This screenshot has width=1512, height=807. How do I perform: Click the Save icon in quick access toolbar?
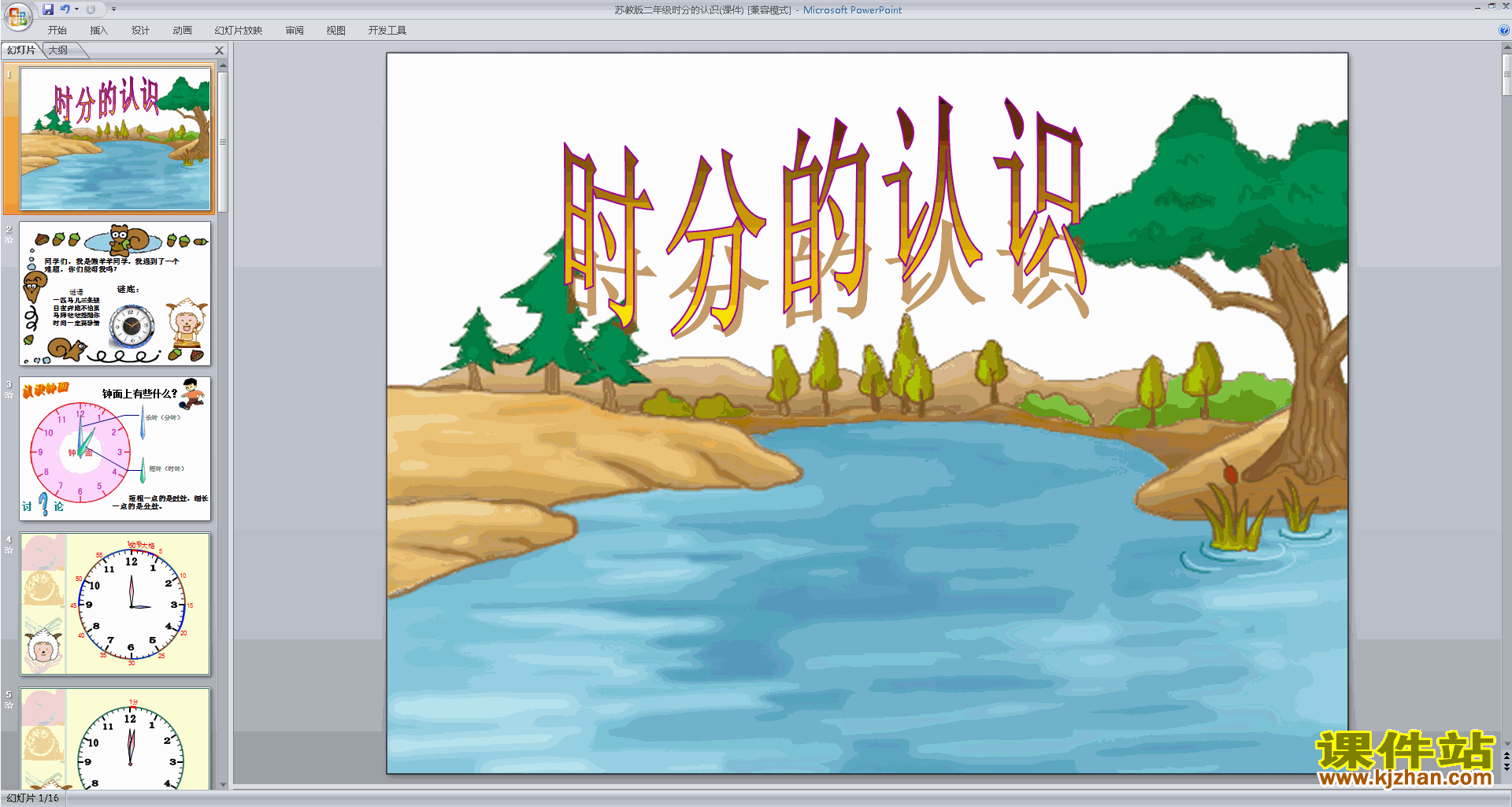coord(48,9)
